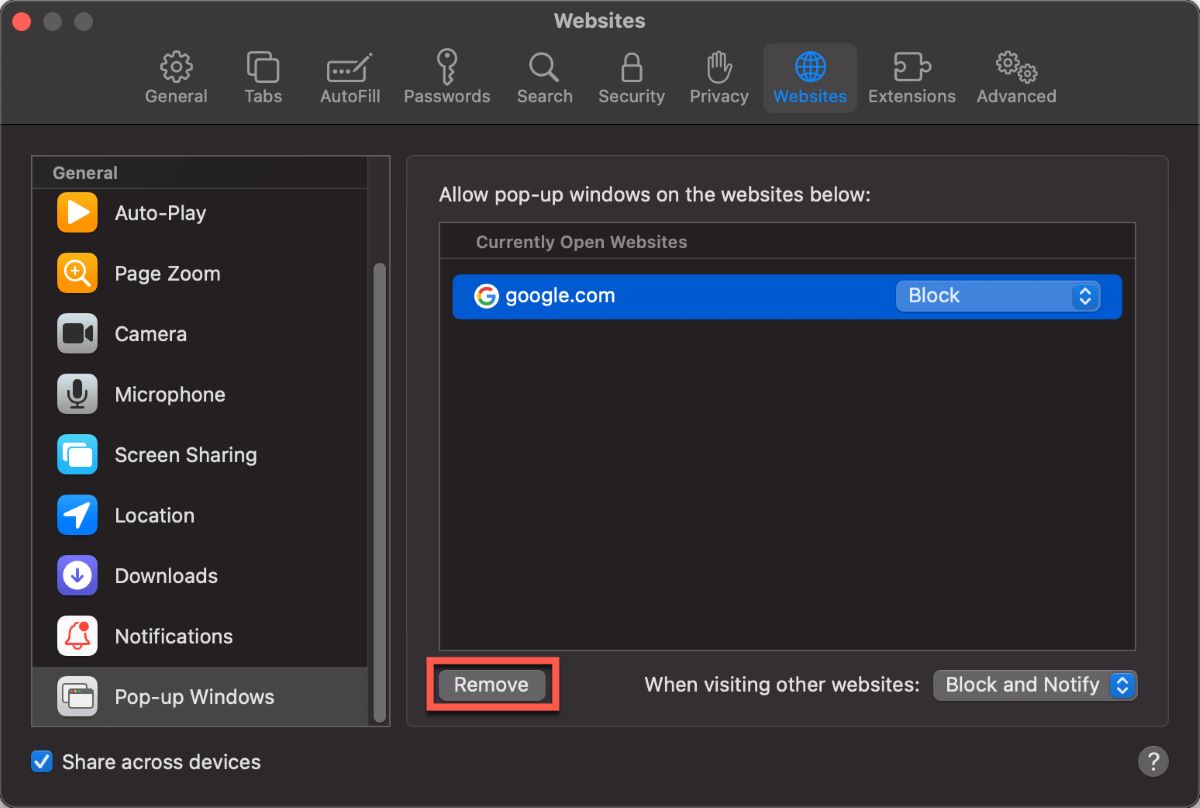
Task: Open the Auto-Play settings icon
Action: [77, 213]
